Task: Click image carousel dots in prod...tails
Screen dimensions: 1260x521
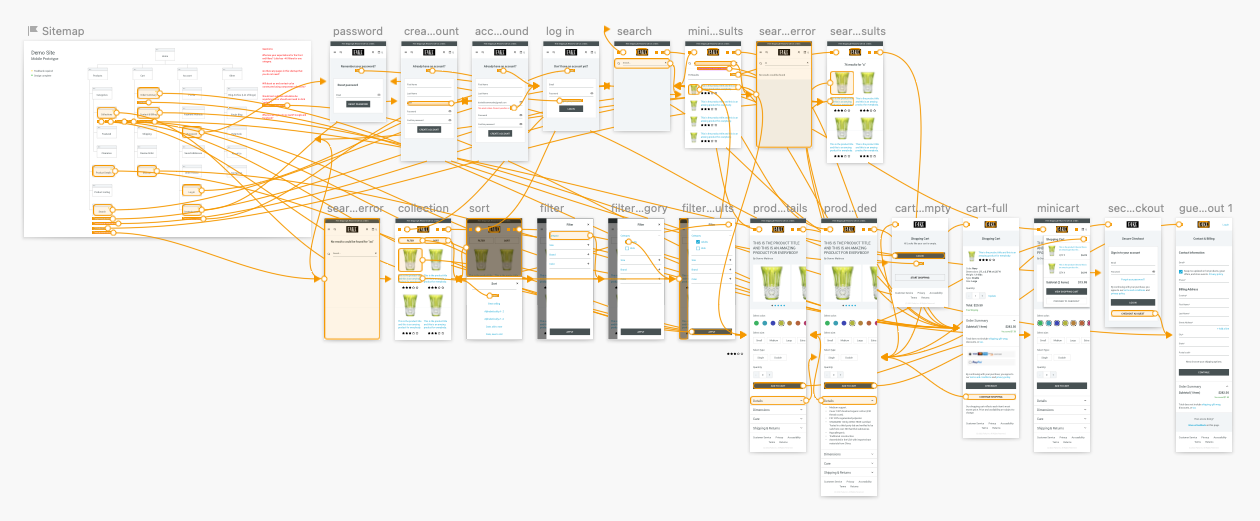Action: click(778, 305)
